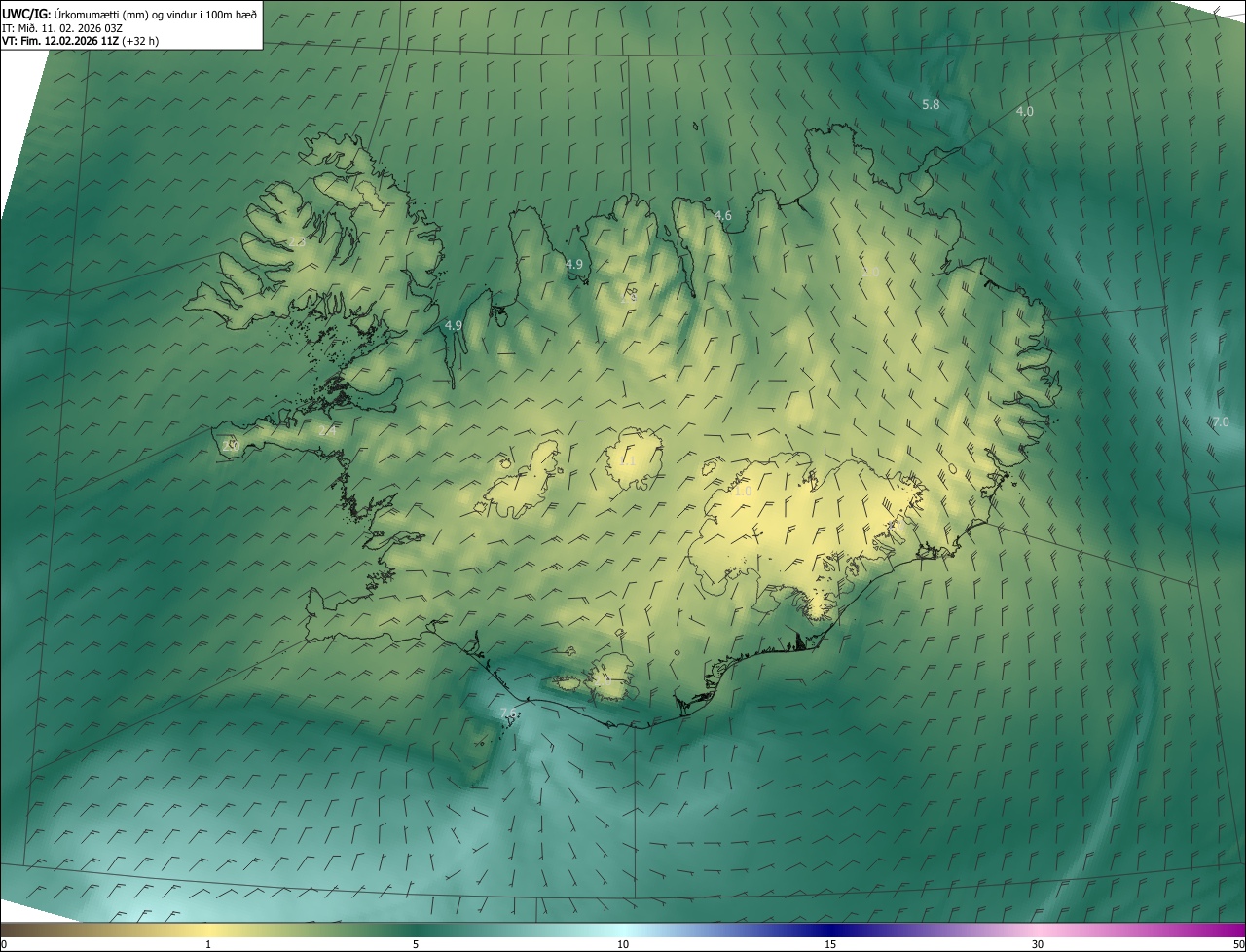1246x952 pixels.
Task: Click the 5 tick on the color scale
Action: (x=416, y=944)
